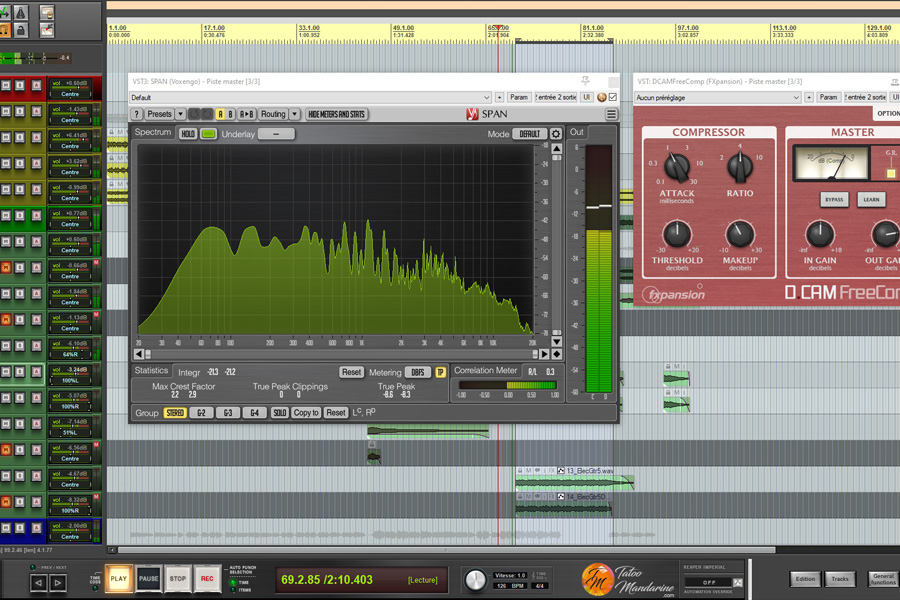Switch to the Edition tab
The image size is (900, 600).
pyautogui.click(x=805, y=579)
